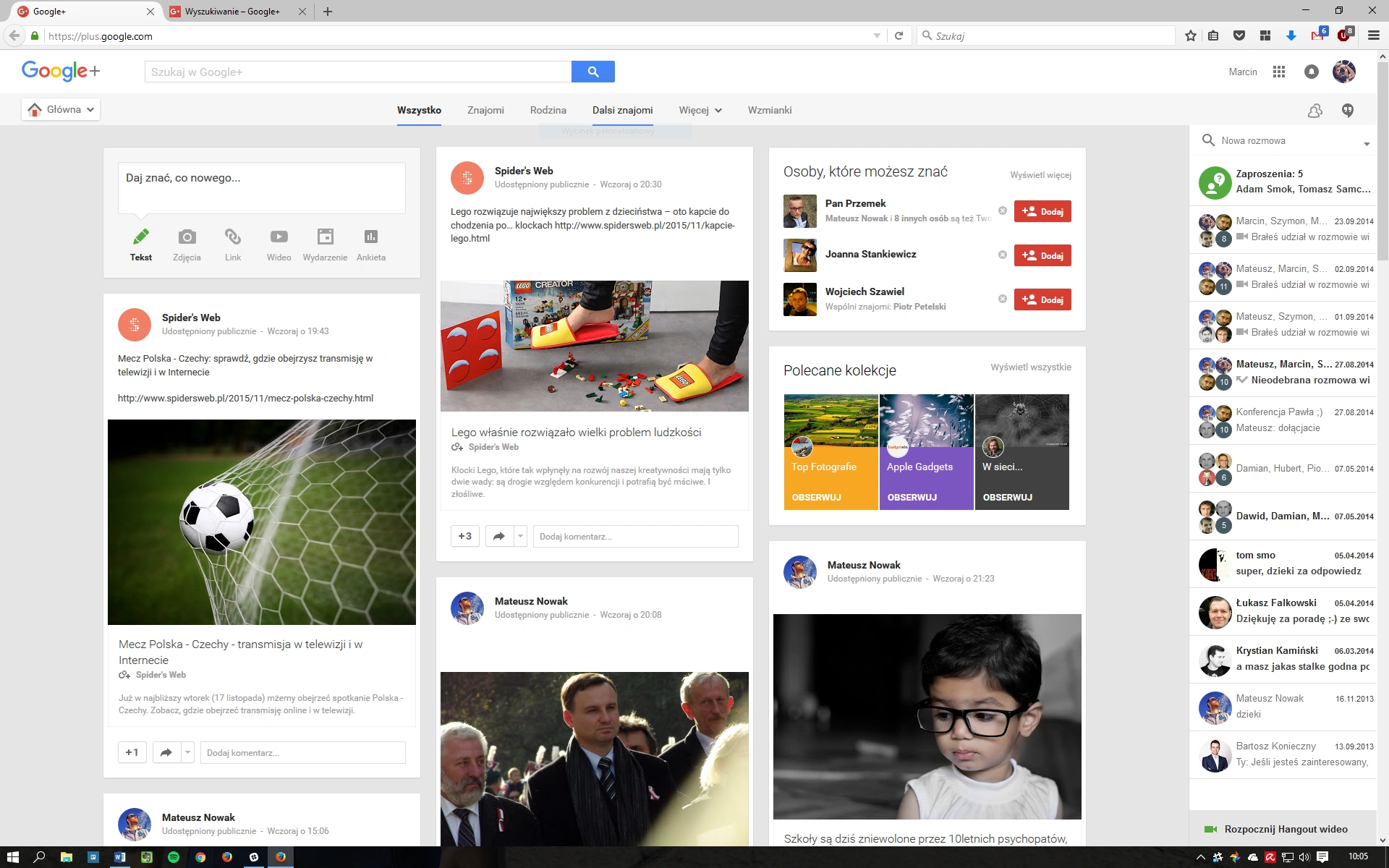Open the Pocket icon in the toolbar
The image size is (1389, 868).
[1239, 35]
